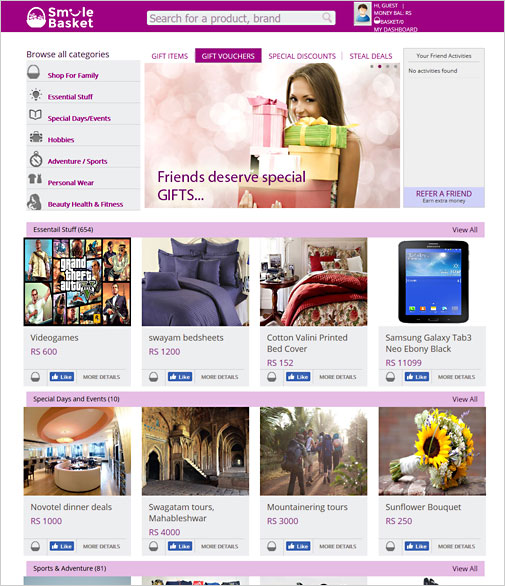
Task: Click Refer A Friend button
Action: click(444, 197)
